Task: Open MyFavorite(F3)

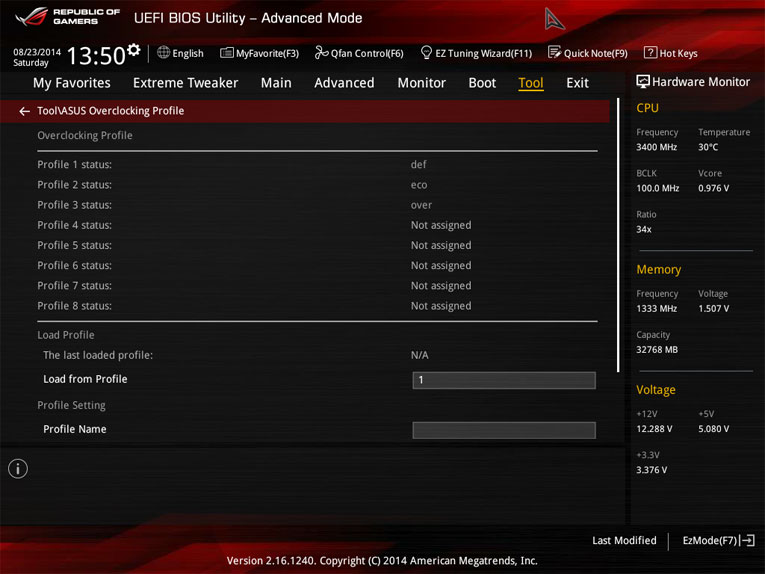Action: (260, 53)
